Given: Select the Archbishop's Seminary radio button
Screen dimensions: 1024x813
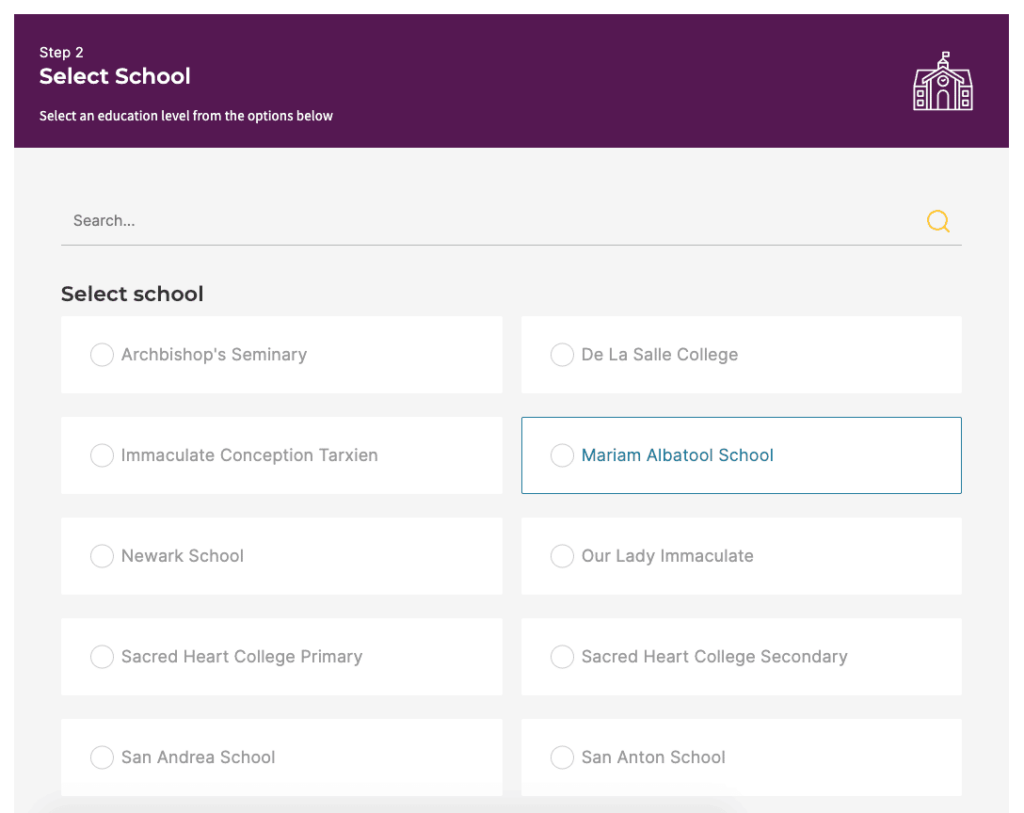Looking at the screenshot, I should tap(102, 355).
